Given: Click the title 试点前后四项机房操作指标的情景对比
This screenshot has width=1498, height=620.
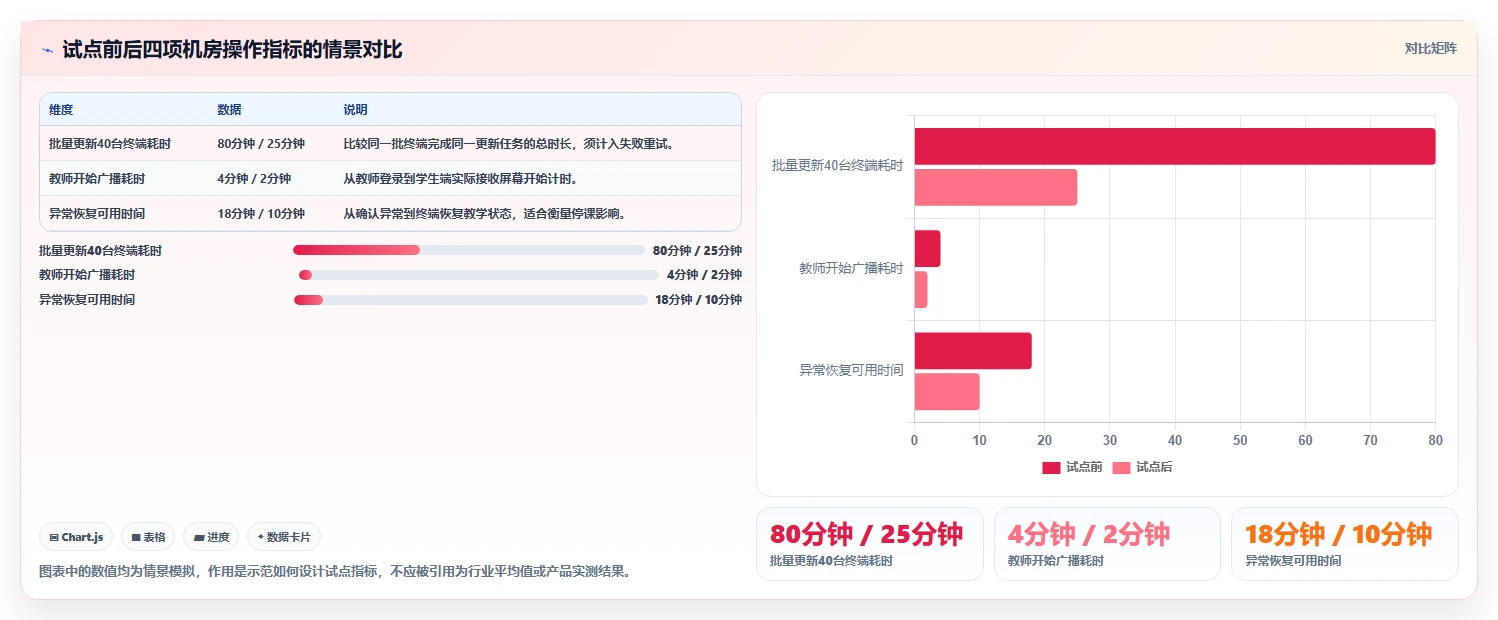Looking at the screenshot, I should 232,49.
